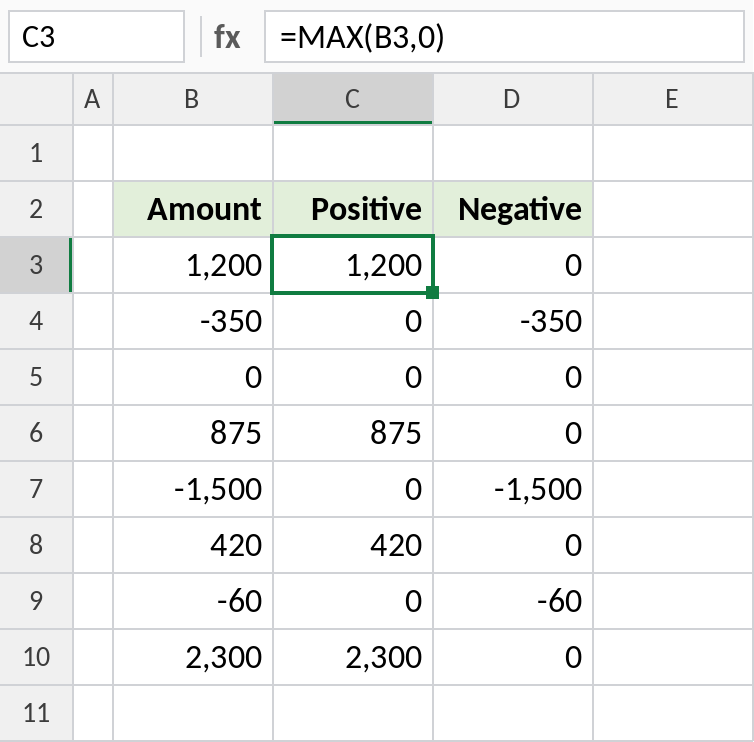Select cell D9 with -60
The width and height of the screenshot is (754, 742).
[x=513, y=601]
